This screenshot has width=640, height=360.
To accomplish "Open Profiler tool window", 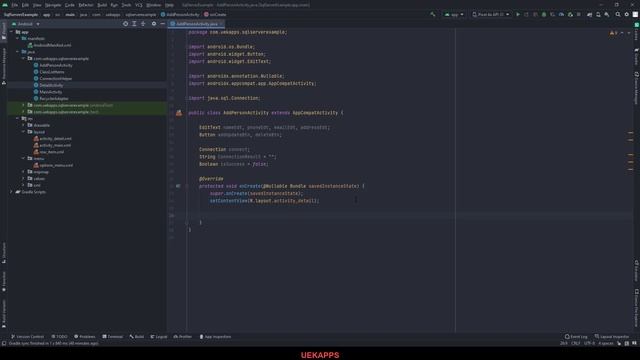I will click(x=182, y=337).
